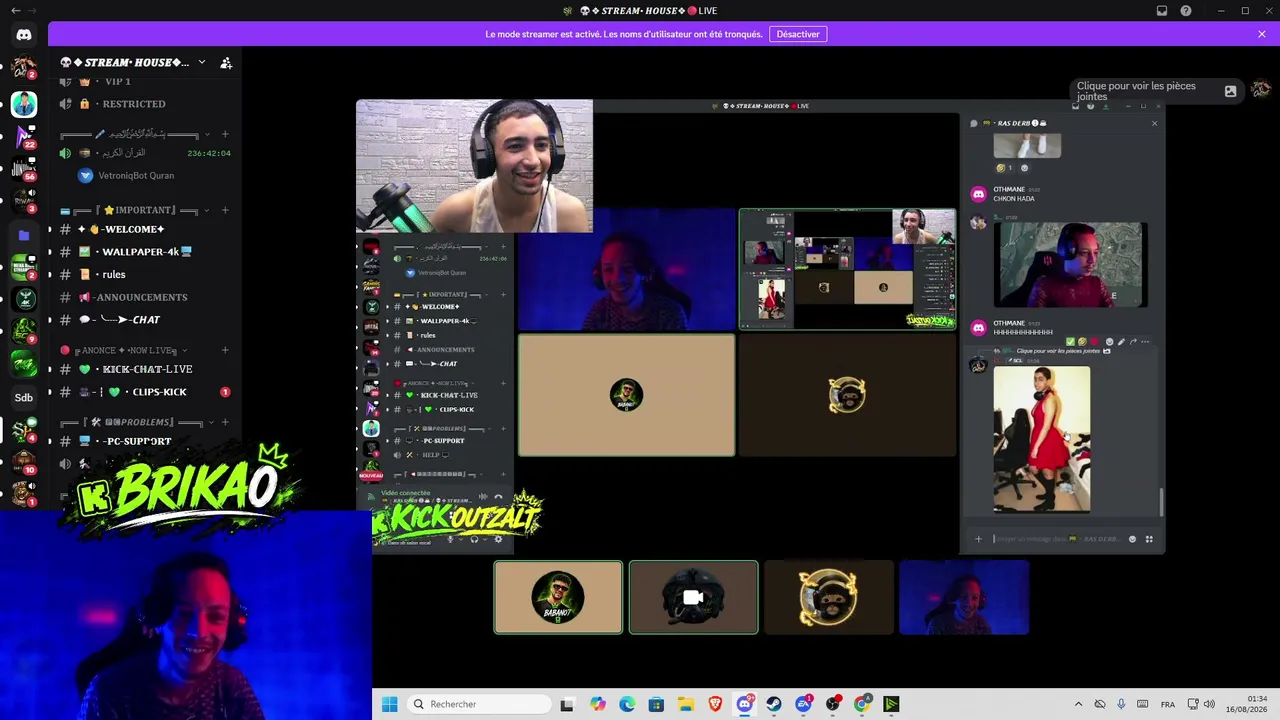The image size is (1280, 720).
Task: Open Task View on the taskbar
Action: coord(567,704)
